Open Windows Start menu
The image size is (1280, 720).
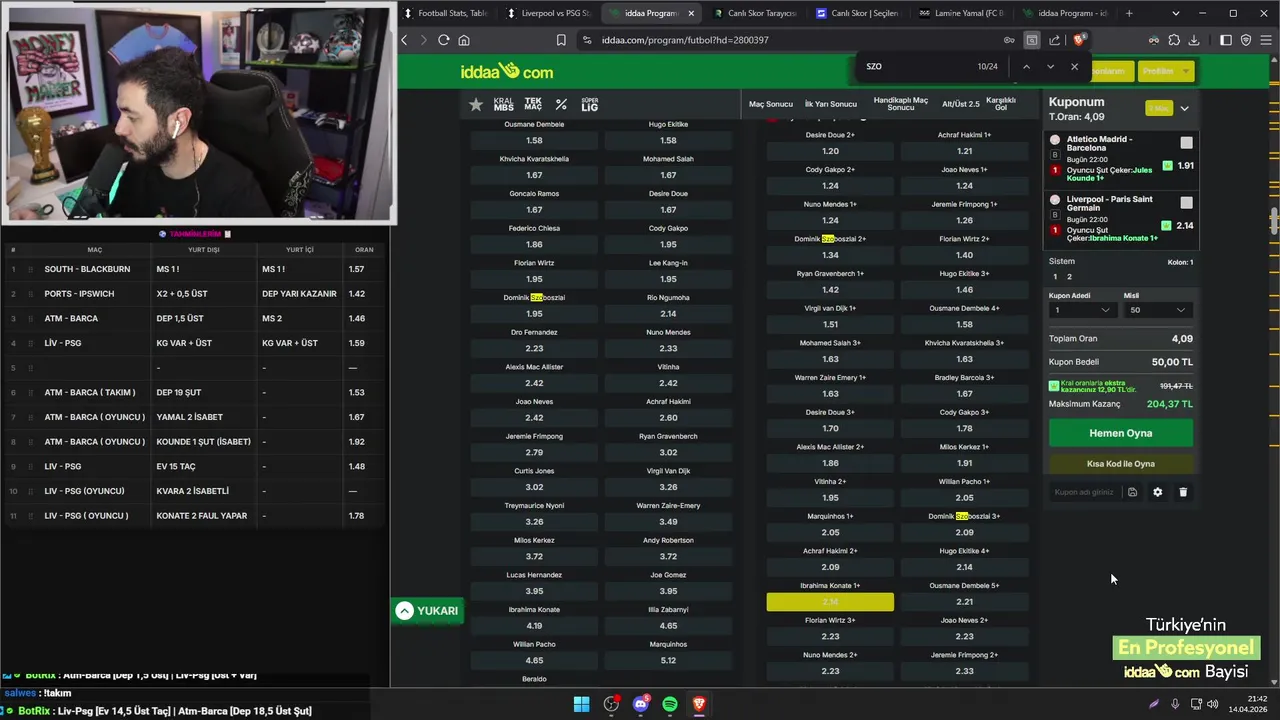point(581,704)
